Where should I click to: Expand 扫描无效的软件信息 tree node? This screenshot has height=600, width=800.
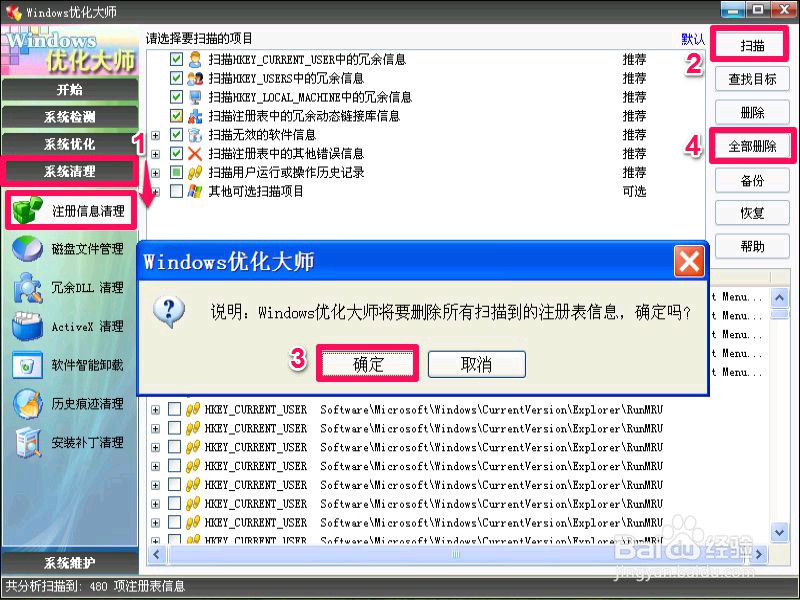point(156,136)
